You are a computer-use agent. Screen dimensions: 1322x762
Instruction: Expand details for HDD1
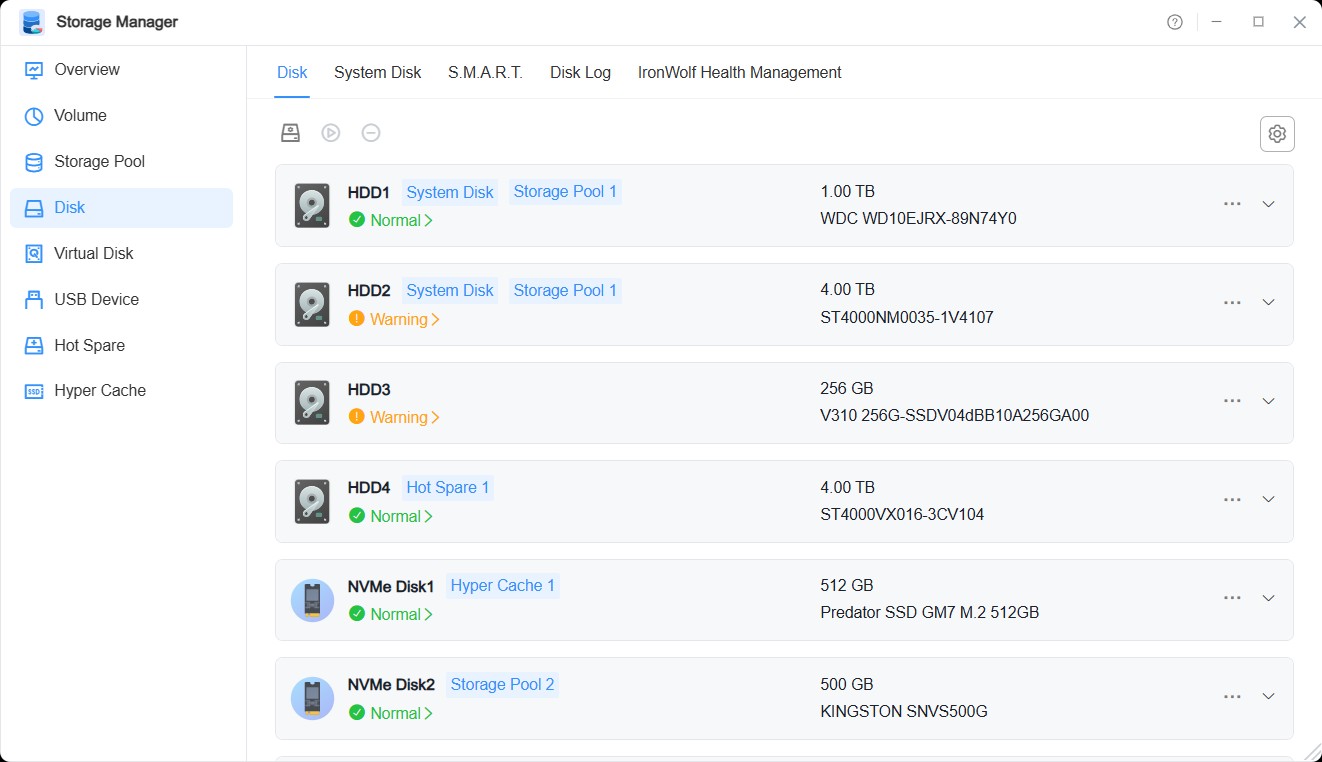(1268, 205)
